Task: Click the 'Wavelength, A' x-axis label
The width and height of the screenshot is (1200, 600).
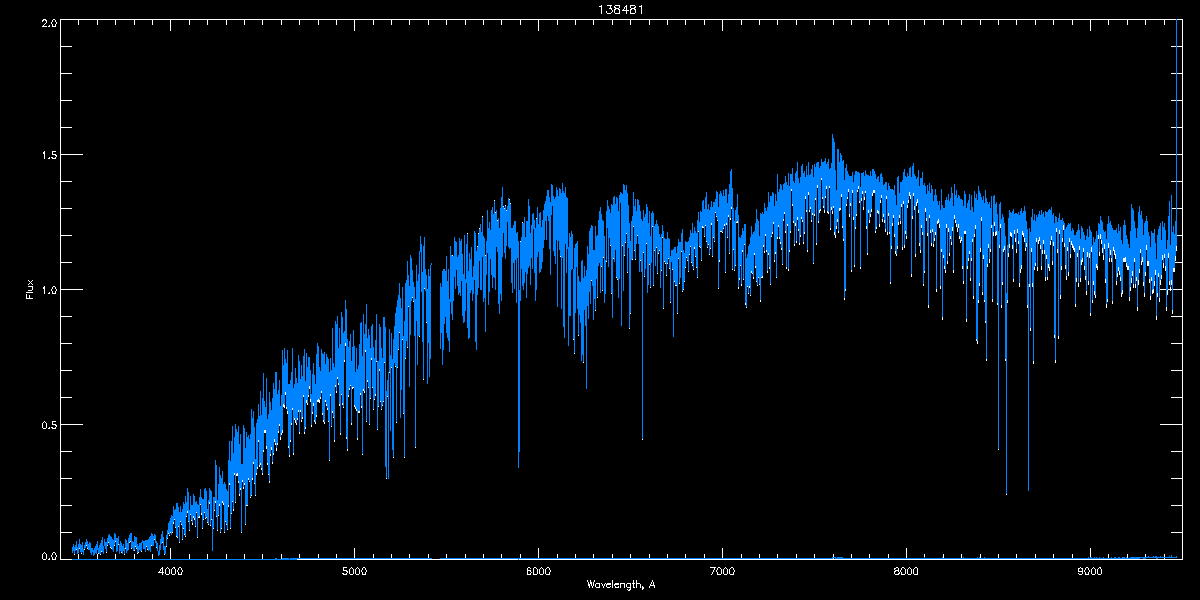Action: click(x=621, y=584)
